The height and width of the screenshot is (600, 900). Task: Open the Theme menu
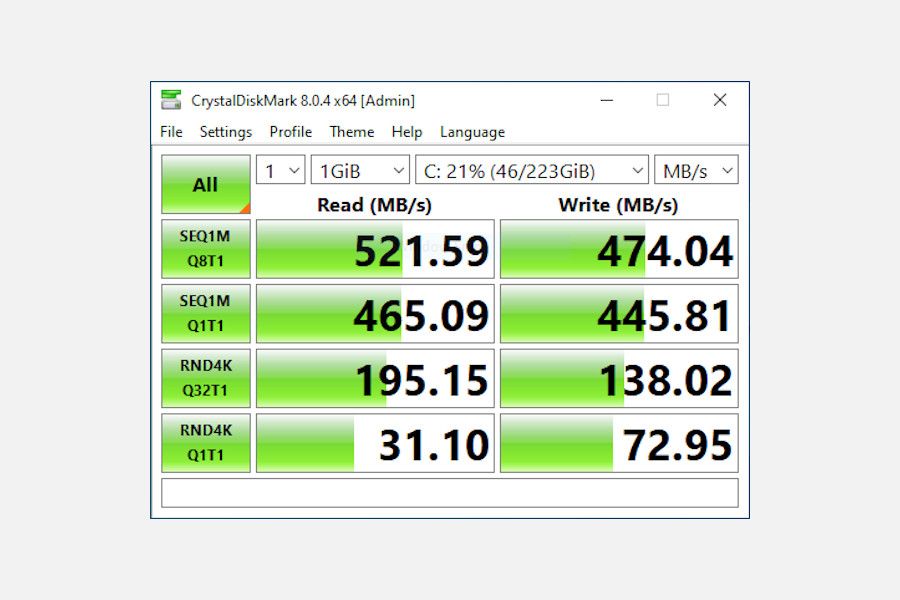coord(352,131)
